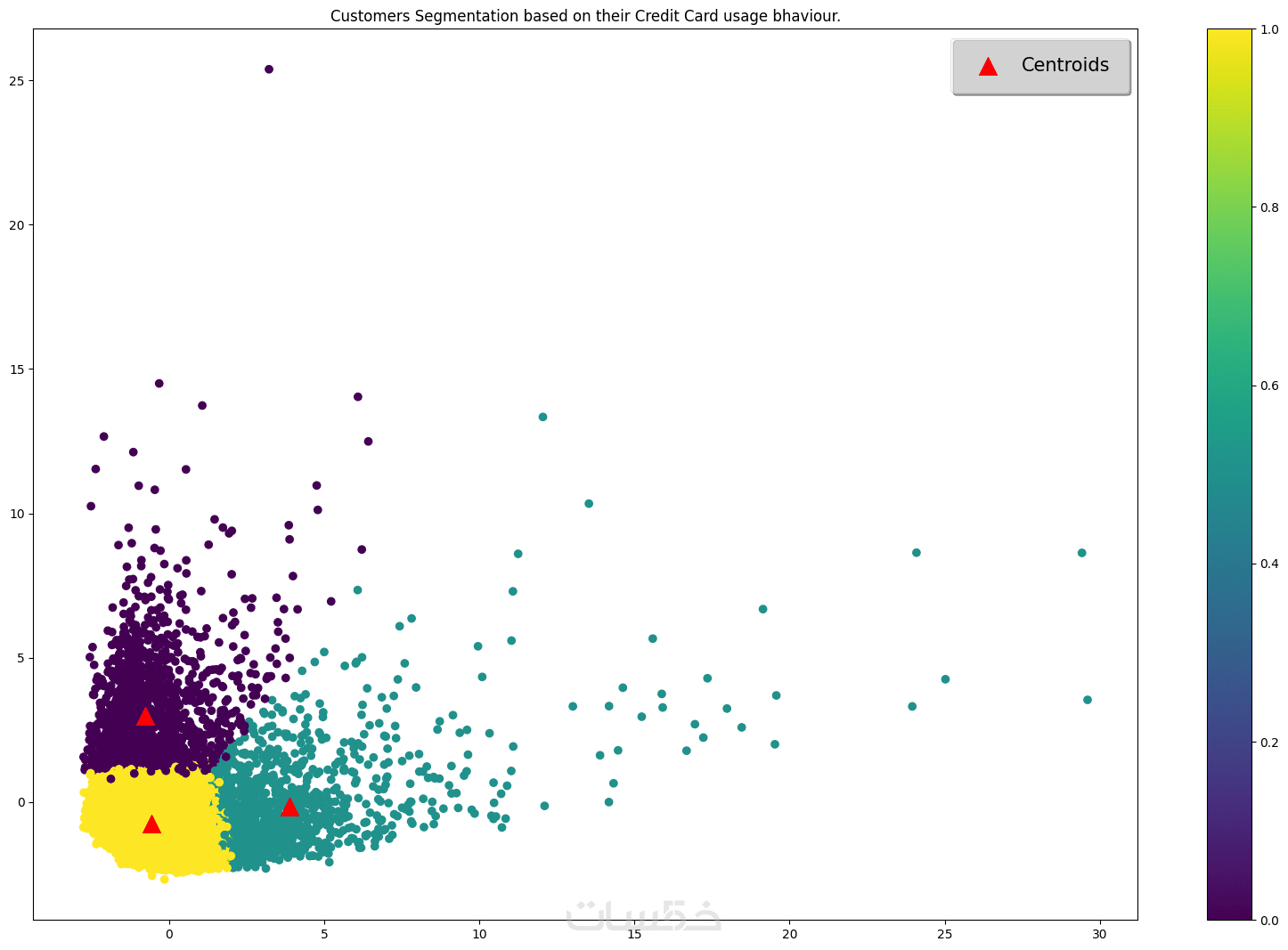Click the red triangle in the Centroids legend

[x=987, y=66]
